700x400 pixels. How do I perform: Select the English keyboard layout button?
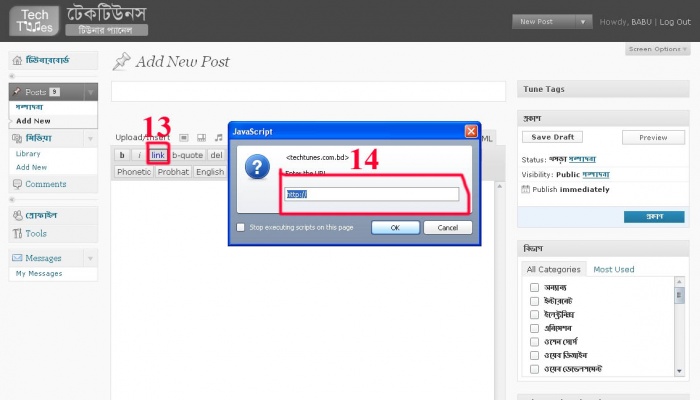click(x=210, y=172)
